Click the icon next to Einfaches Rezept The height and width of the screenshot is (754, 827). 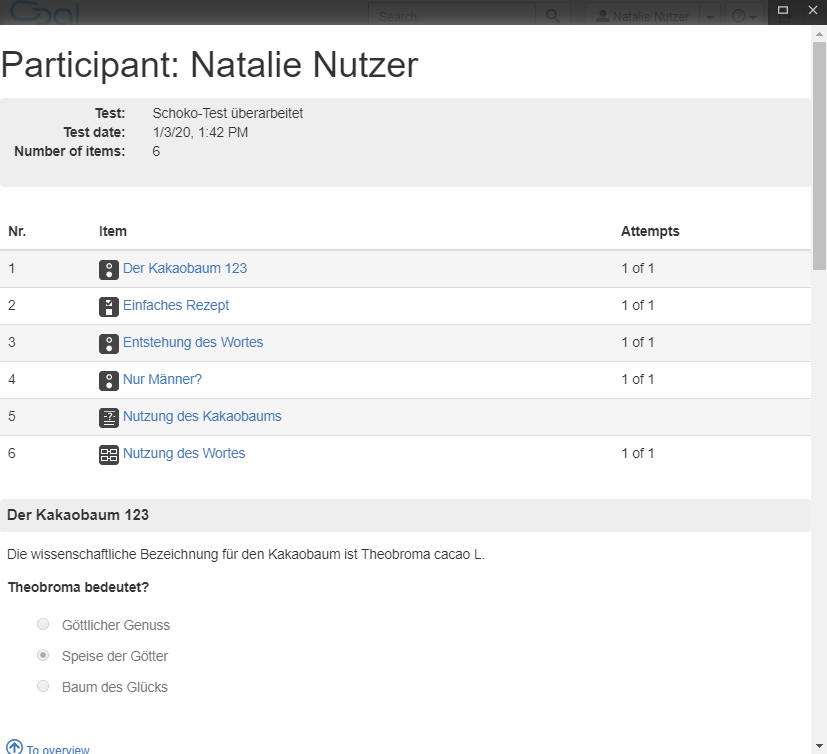click(109, 306)
